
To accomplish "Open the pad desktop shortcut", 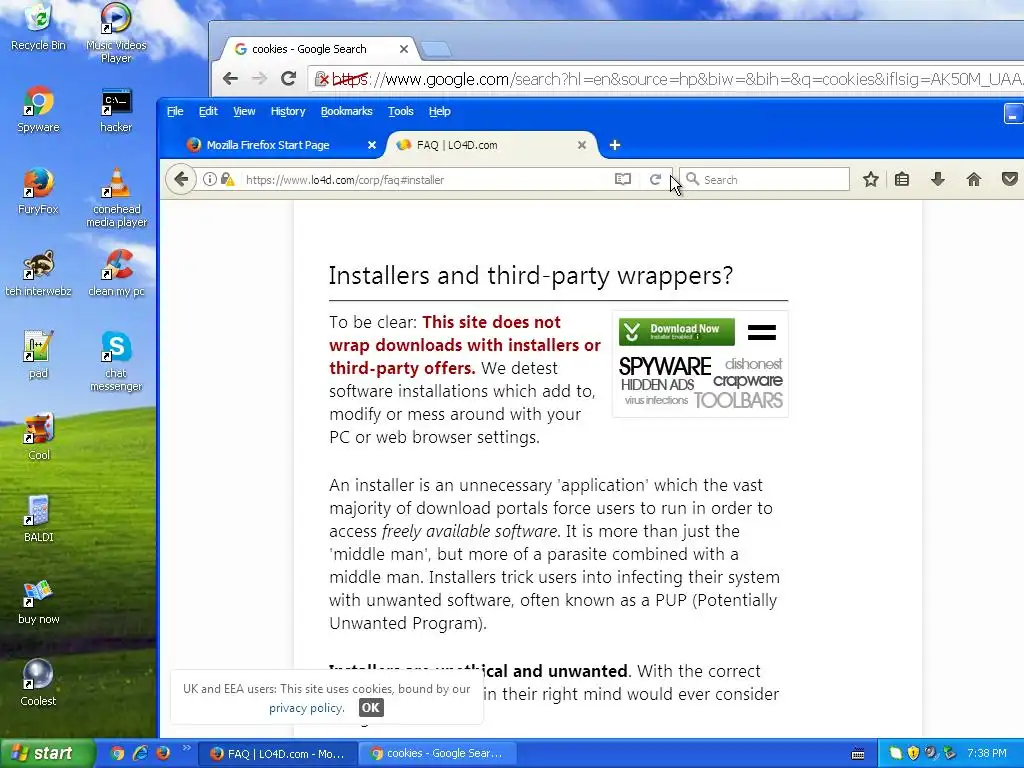I will (38, 355).
